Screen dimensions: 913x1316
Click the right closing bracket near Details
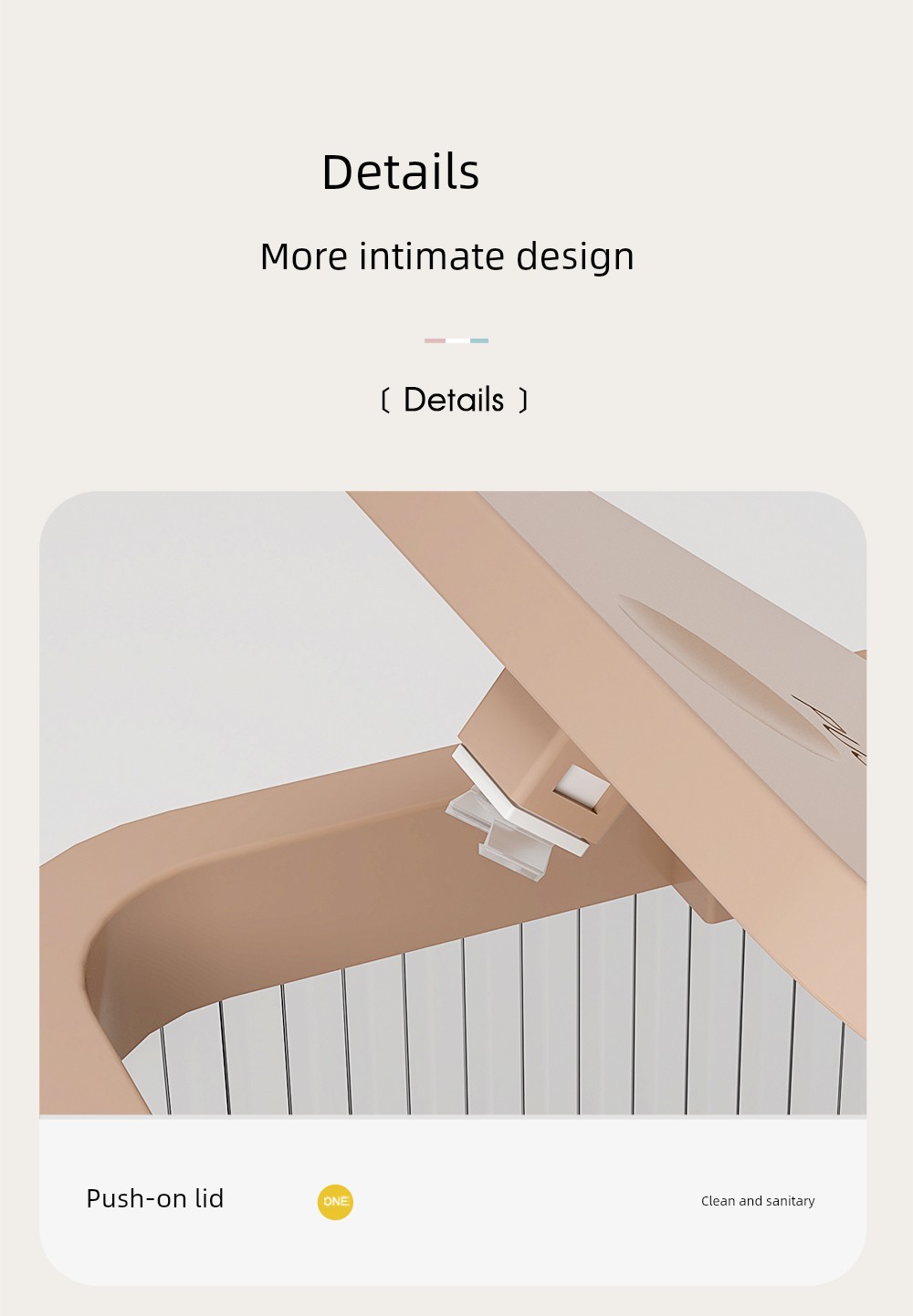(523, 400)
